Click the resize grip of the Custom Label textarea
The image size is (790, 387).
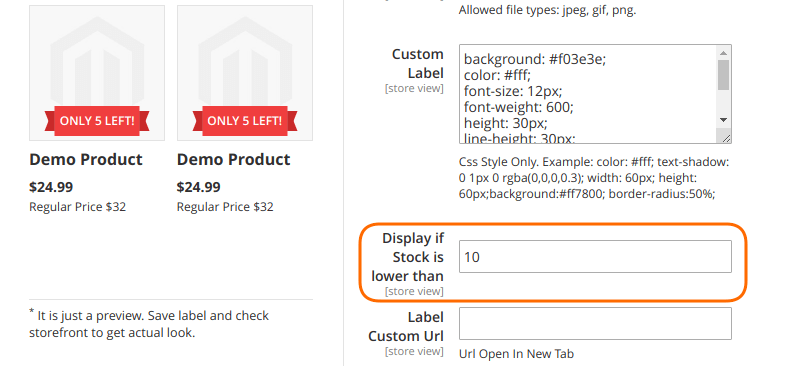point(725,138)
